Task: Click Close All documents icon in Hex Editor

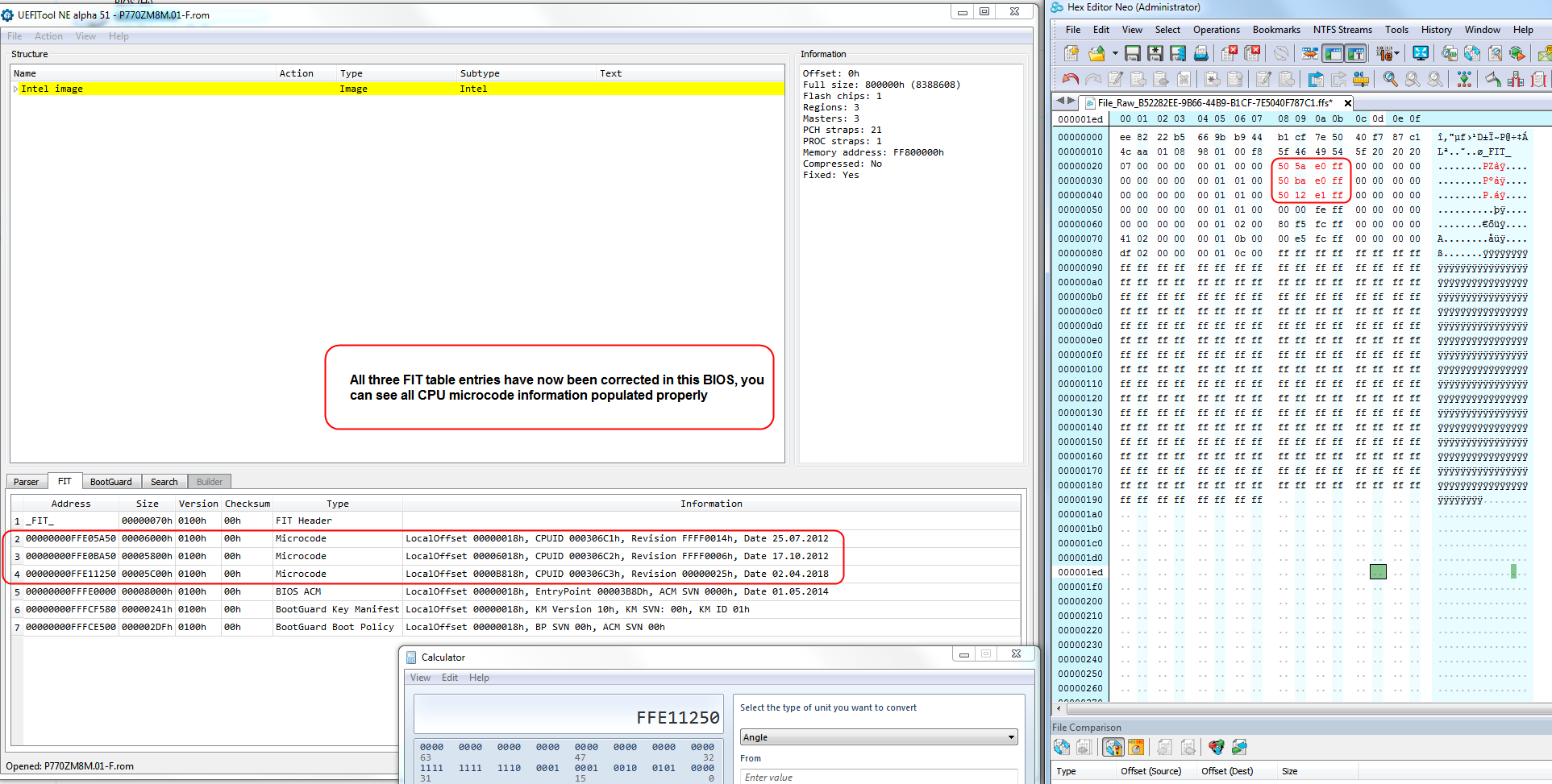Action: (1252, 53)
